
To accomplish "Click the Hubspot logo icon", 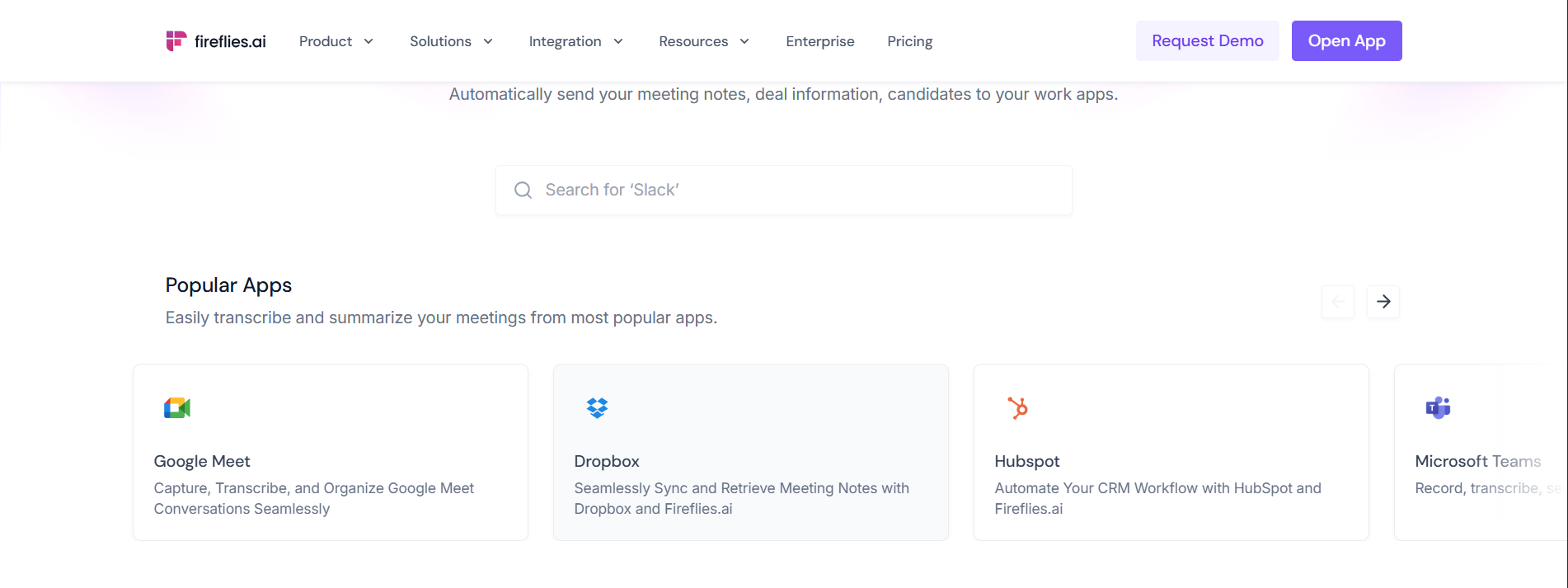I will click(x=1018, y=407).
